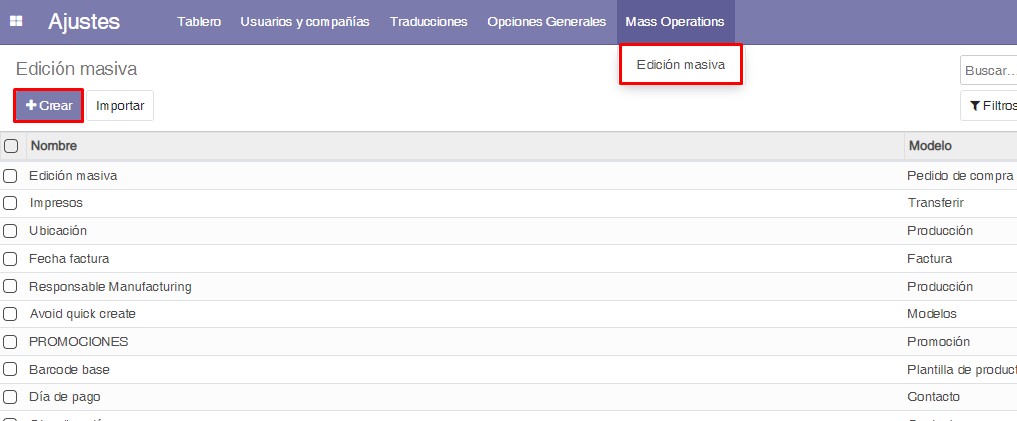
Task: Check the Impresos row checkbox
Action: click(11, 203)
